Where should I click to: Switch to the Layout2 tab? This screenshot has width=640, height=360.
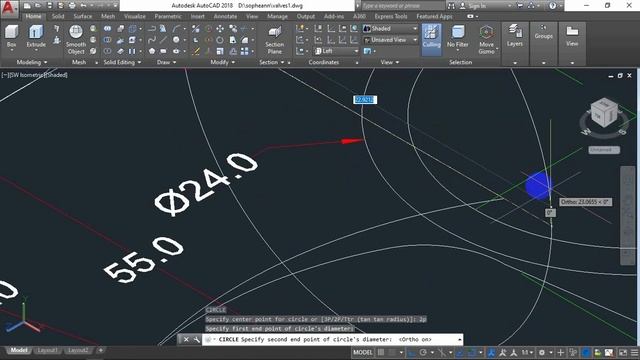(x=78, y=350)
